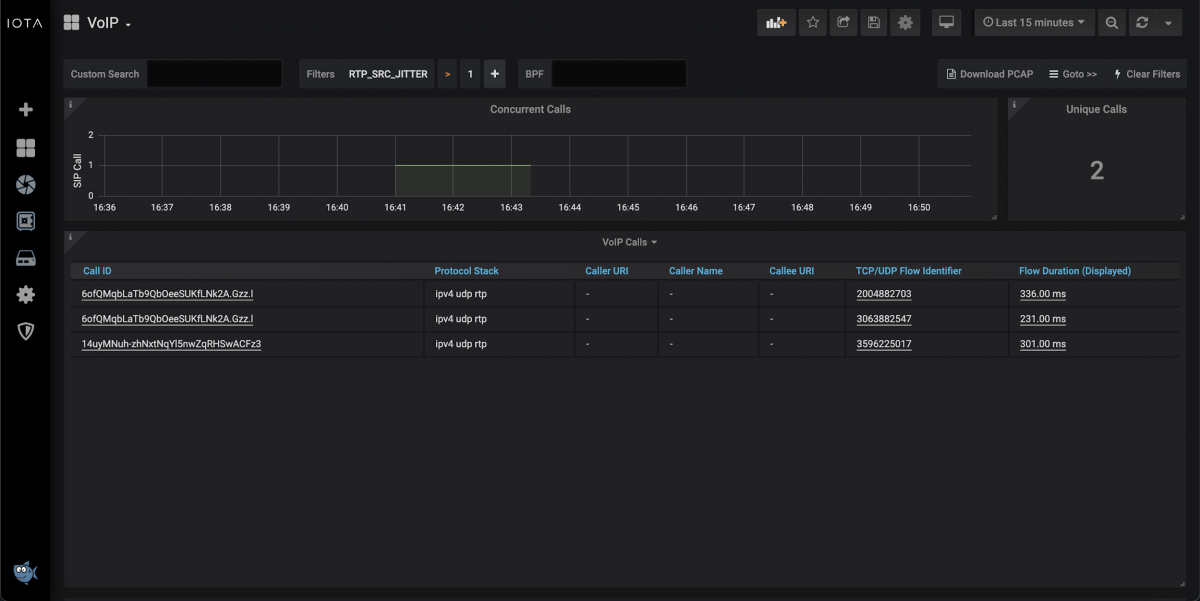Click Clear Filters button
Screen dimensions: 1200x601
[x=1146, y=74]
